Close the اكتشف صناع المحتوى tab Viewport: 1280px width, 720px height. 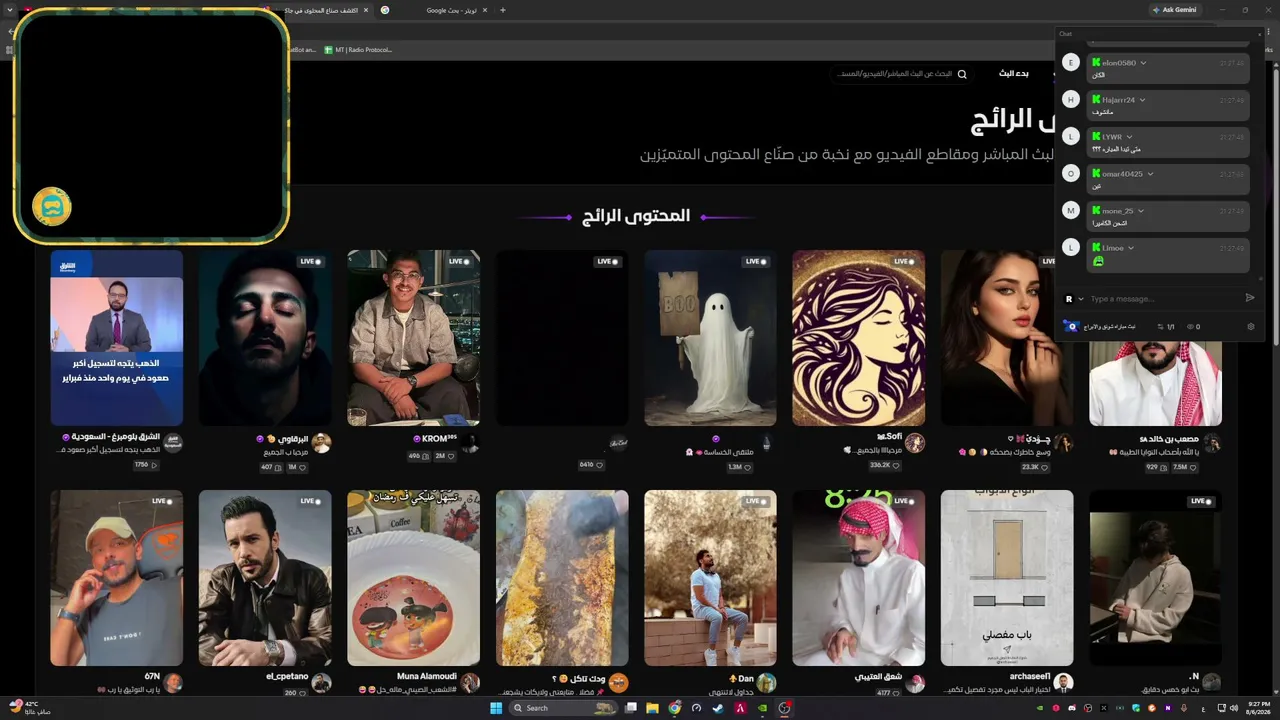[366, 10]
